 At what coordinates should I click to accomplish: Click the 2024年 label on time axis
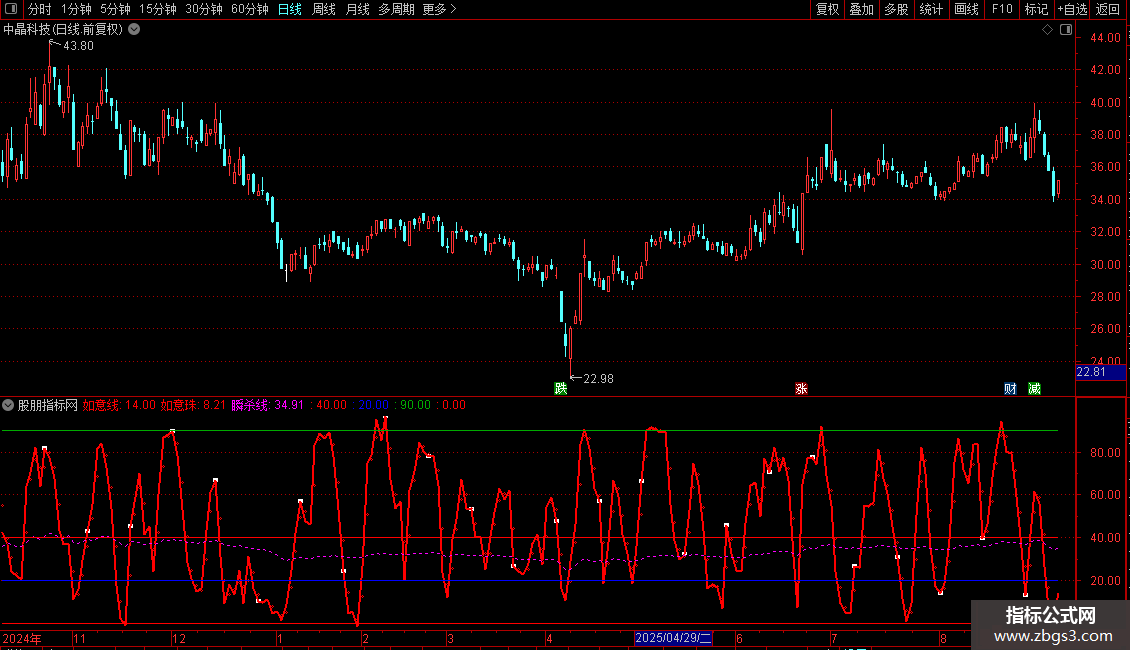point(22,638)
